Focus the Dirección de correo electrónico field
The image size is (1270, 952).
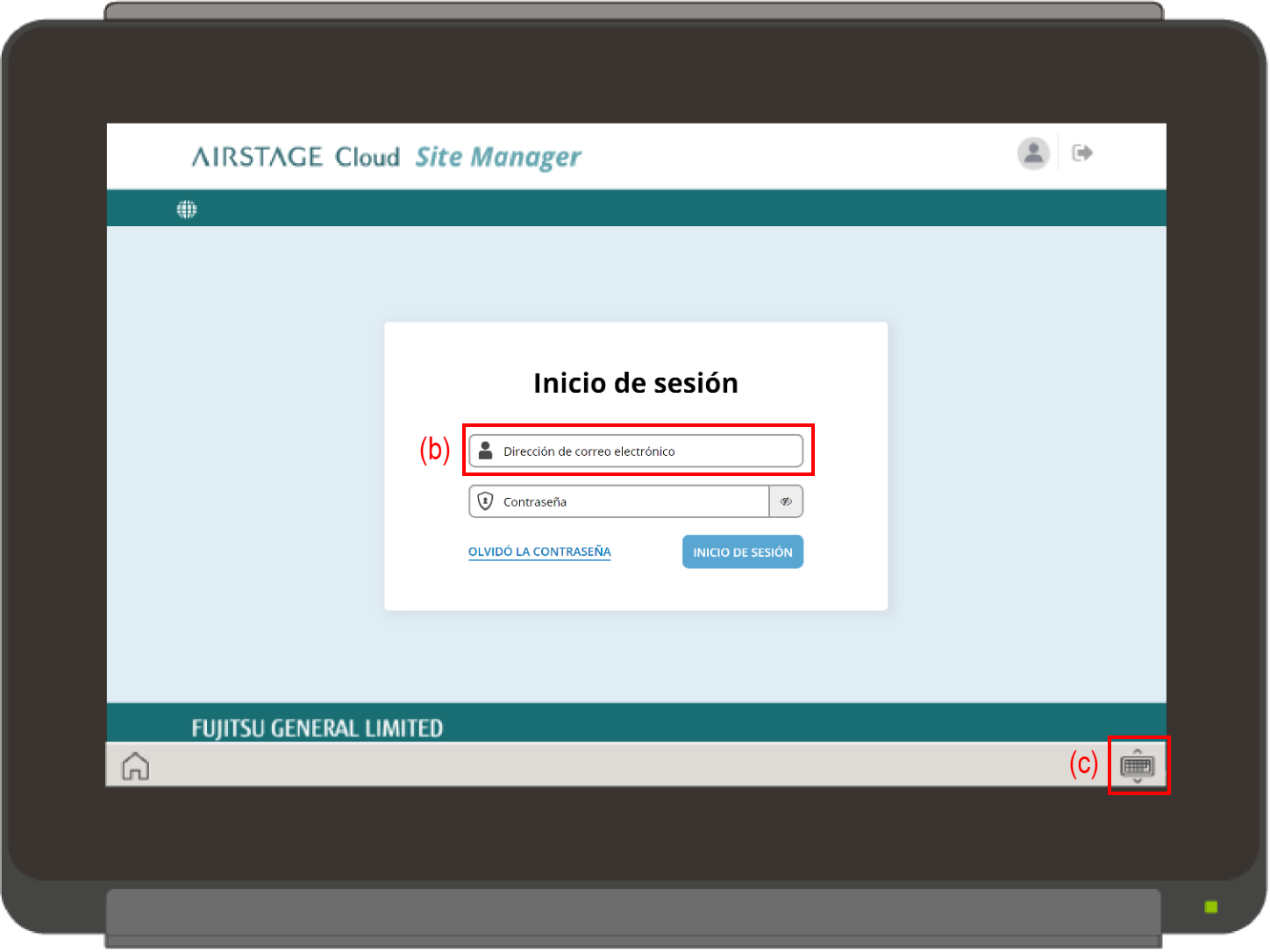[649, 451]
